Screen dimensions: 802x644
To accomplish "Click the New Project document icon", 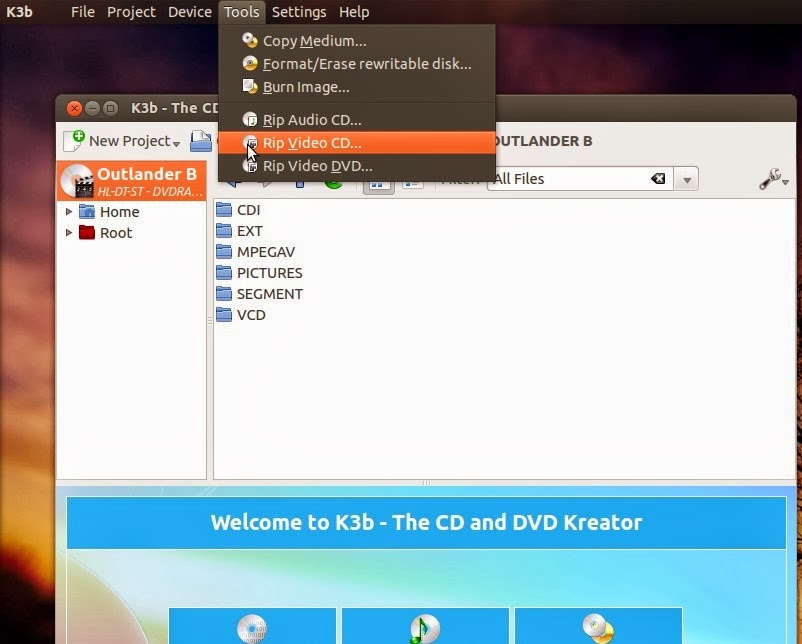I will click(74, 141).
